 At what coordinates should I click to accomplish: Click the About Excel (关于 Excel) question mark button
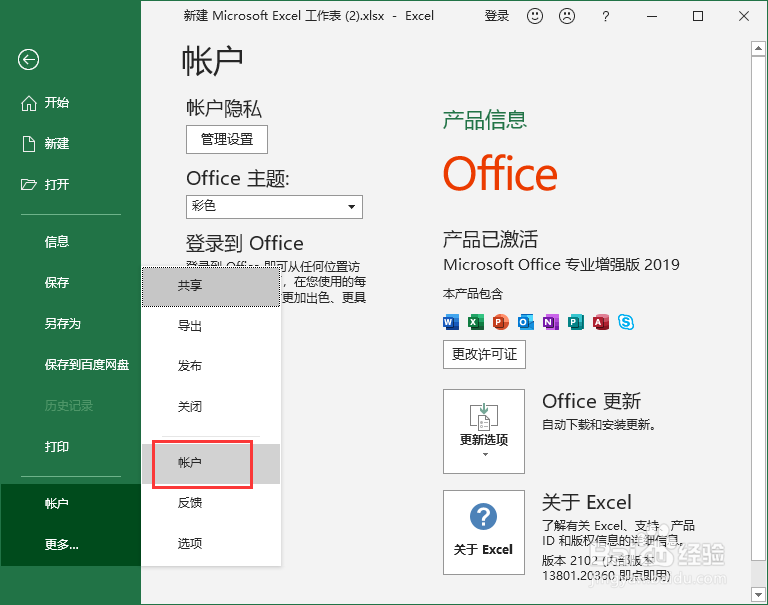[x=484, y=532]
